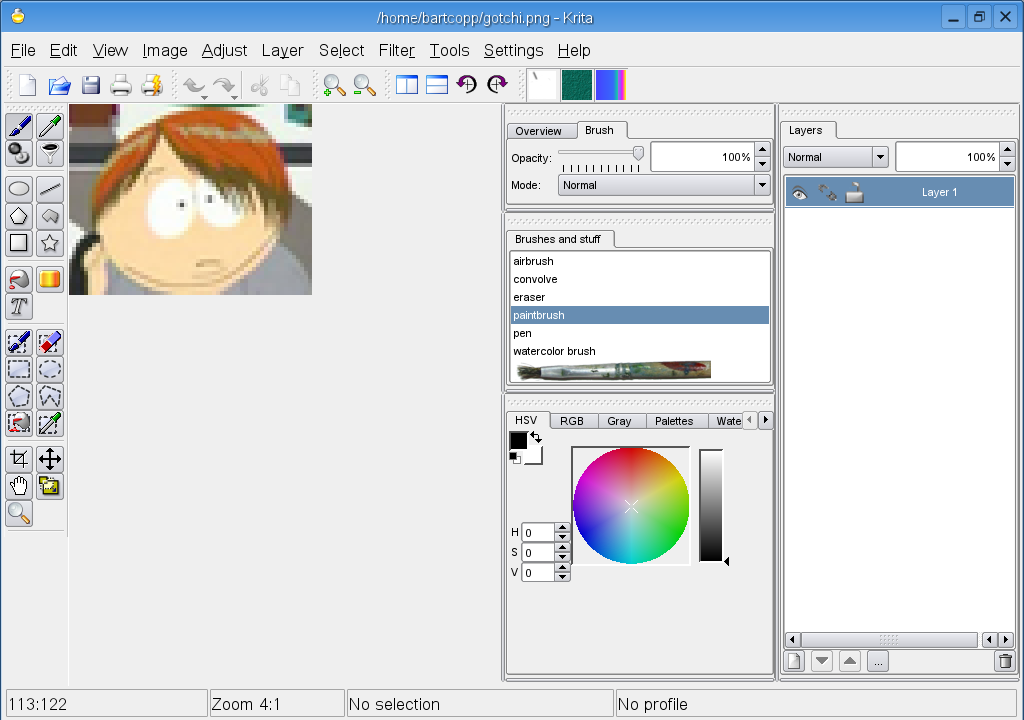Select the airbrush brush type
Viewport: 1024px width, 720px height.
point(639,261)
